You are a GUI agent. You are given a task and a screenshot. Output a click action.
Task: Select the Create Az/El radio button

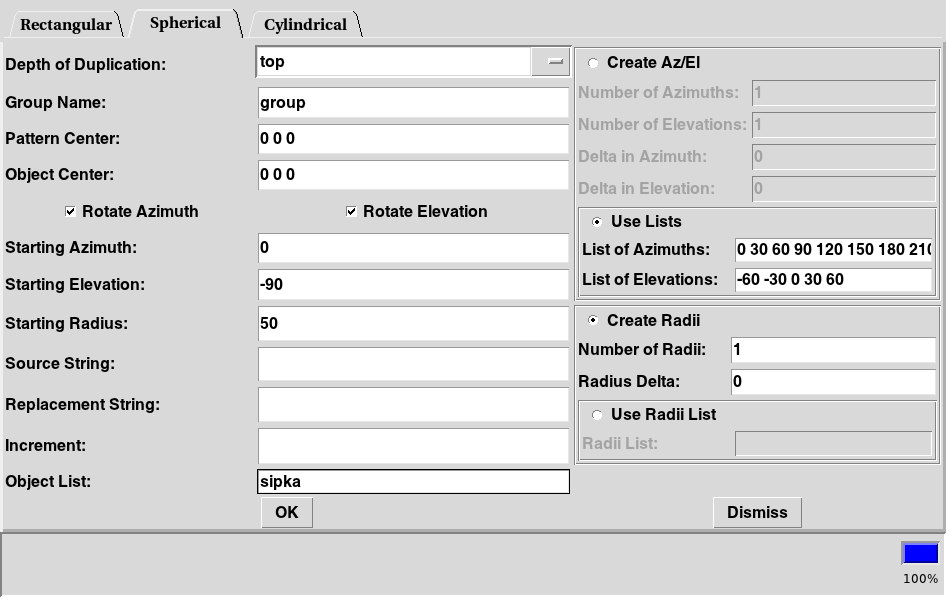click(x=594, y=63)
